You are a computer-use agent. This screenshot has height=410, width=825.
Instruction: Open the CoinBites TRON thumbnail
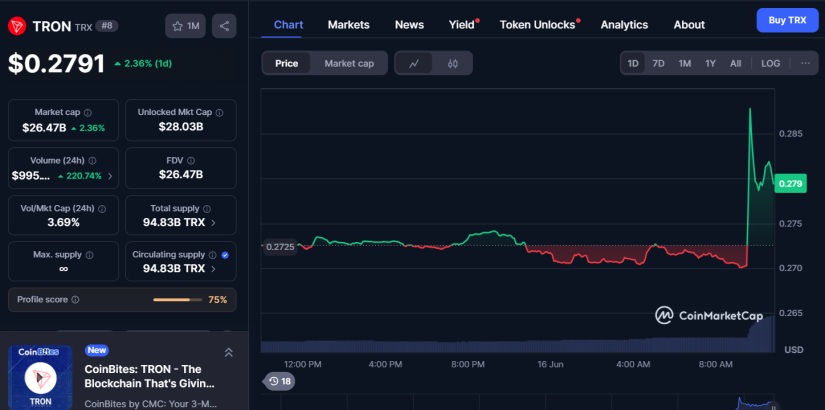click(41, 377)
